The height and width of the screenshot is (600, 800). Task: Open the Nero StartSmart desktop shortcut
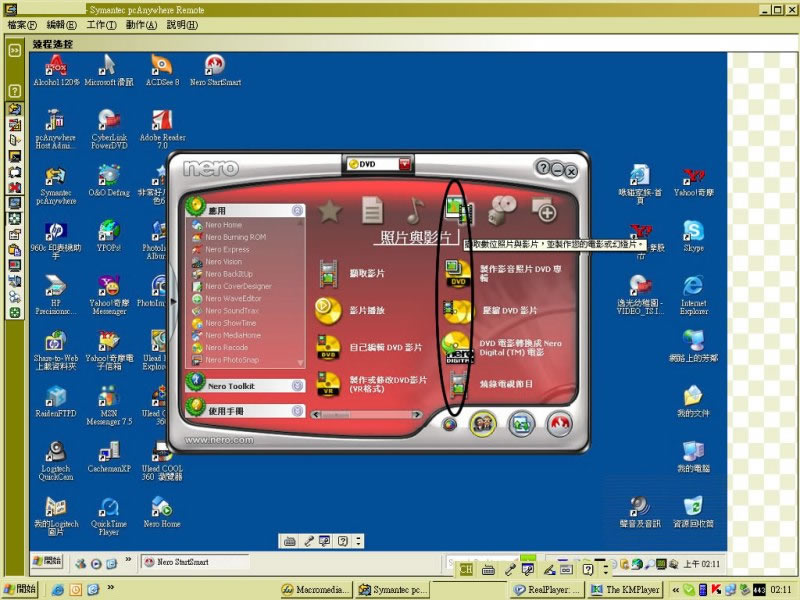(215, 71)
